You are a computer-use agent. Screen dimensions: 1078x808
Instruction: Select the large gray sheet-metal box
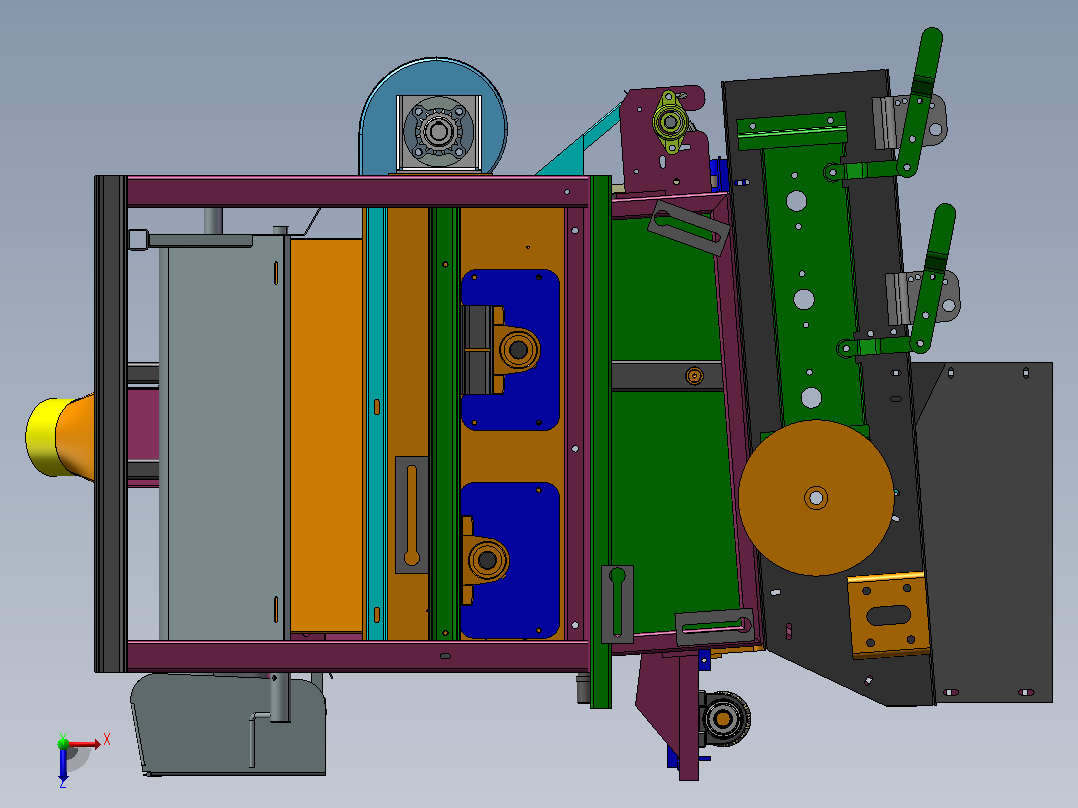point(224,437)
